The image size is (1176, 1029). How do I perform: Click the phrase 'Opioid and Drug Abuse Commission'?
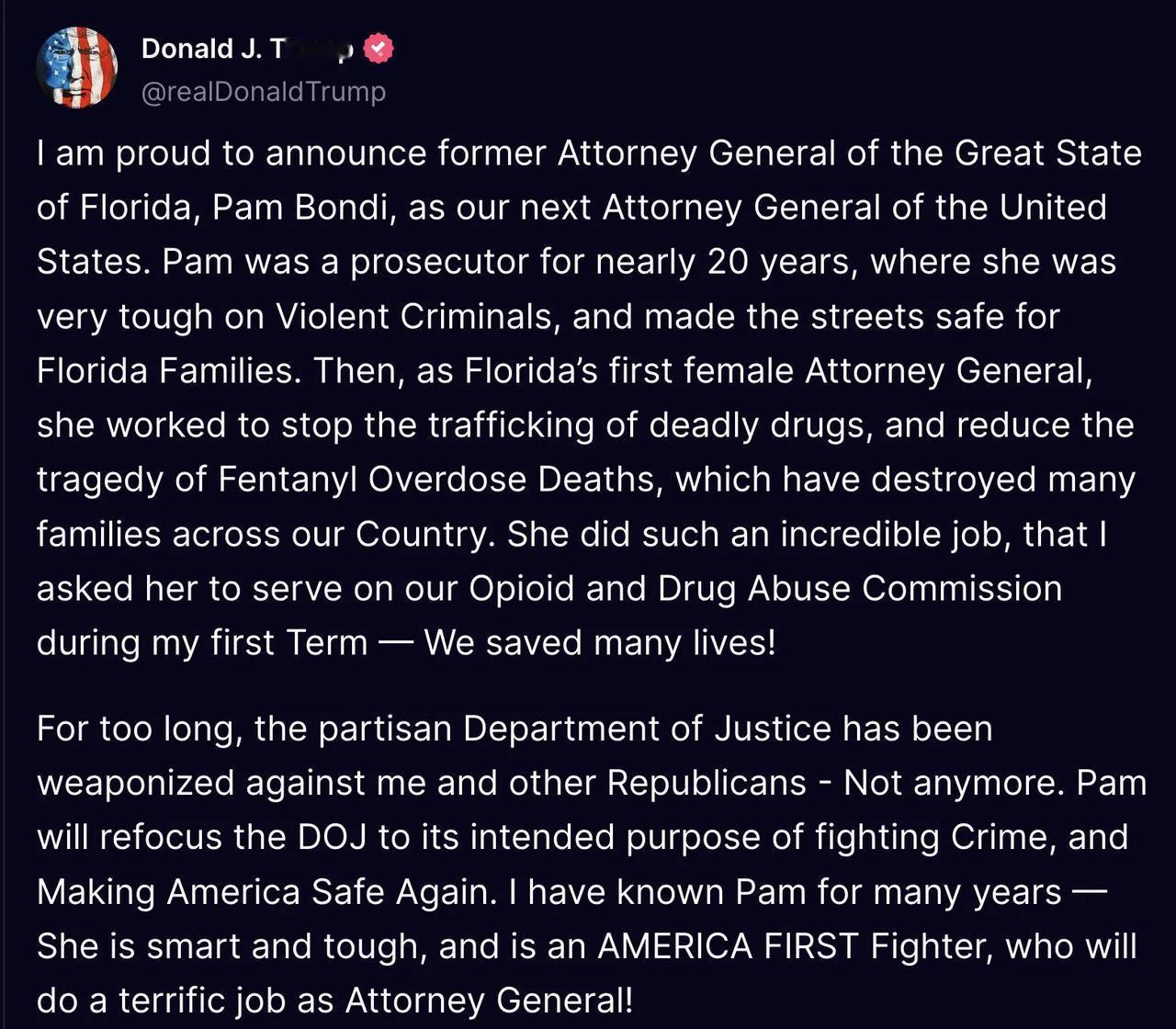tap(765, 588)
